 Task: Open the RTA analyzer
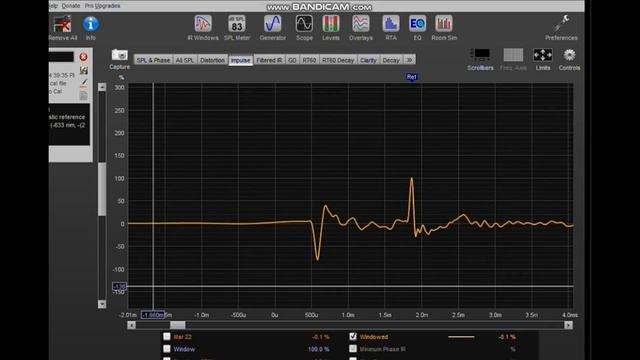pos(391,24)
